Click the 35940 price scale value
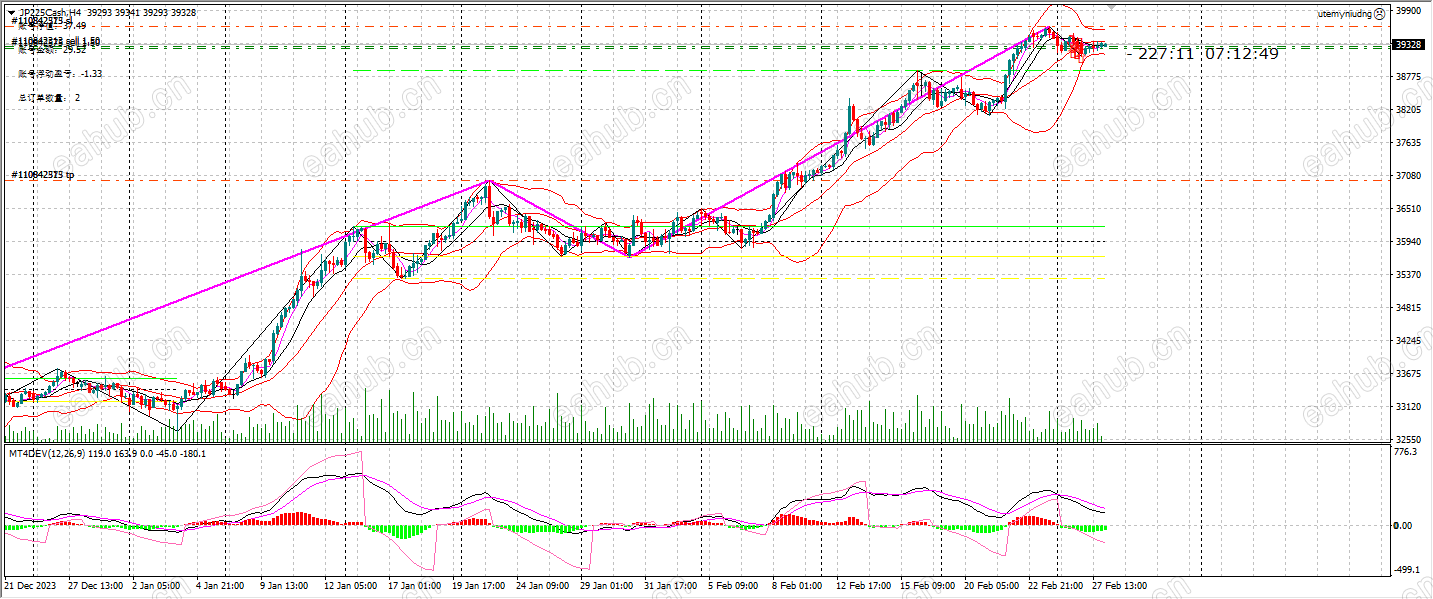1433x599 pixels. coord(1408,241)
